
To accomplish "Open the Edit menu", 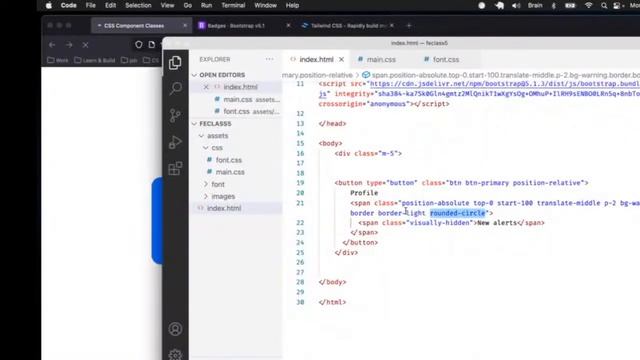I will pos(110,5).
